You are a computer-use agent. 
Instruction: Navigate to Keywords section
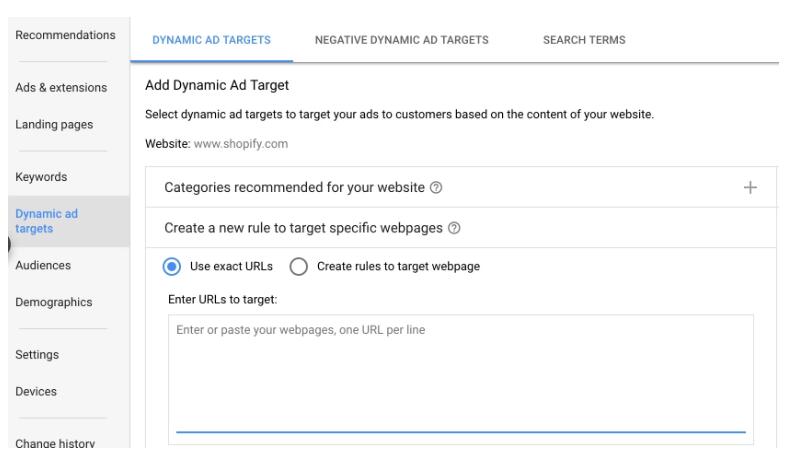[41, 177]
